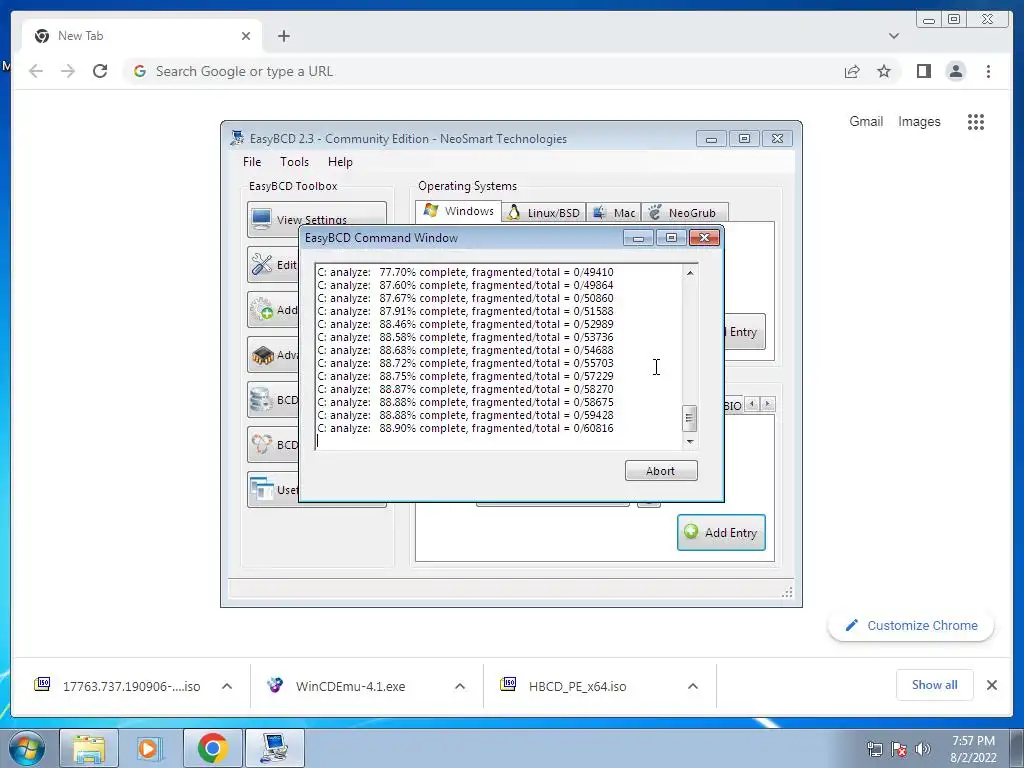Switch to the NeoGrub tab
This screenshot has height=768, width=1024.
pos(684,213)
